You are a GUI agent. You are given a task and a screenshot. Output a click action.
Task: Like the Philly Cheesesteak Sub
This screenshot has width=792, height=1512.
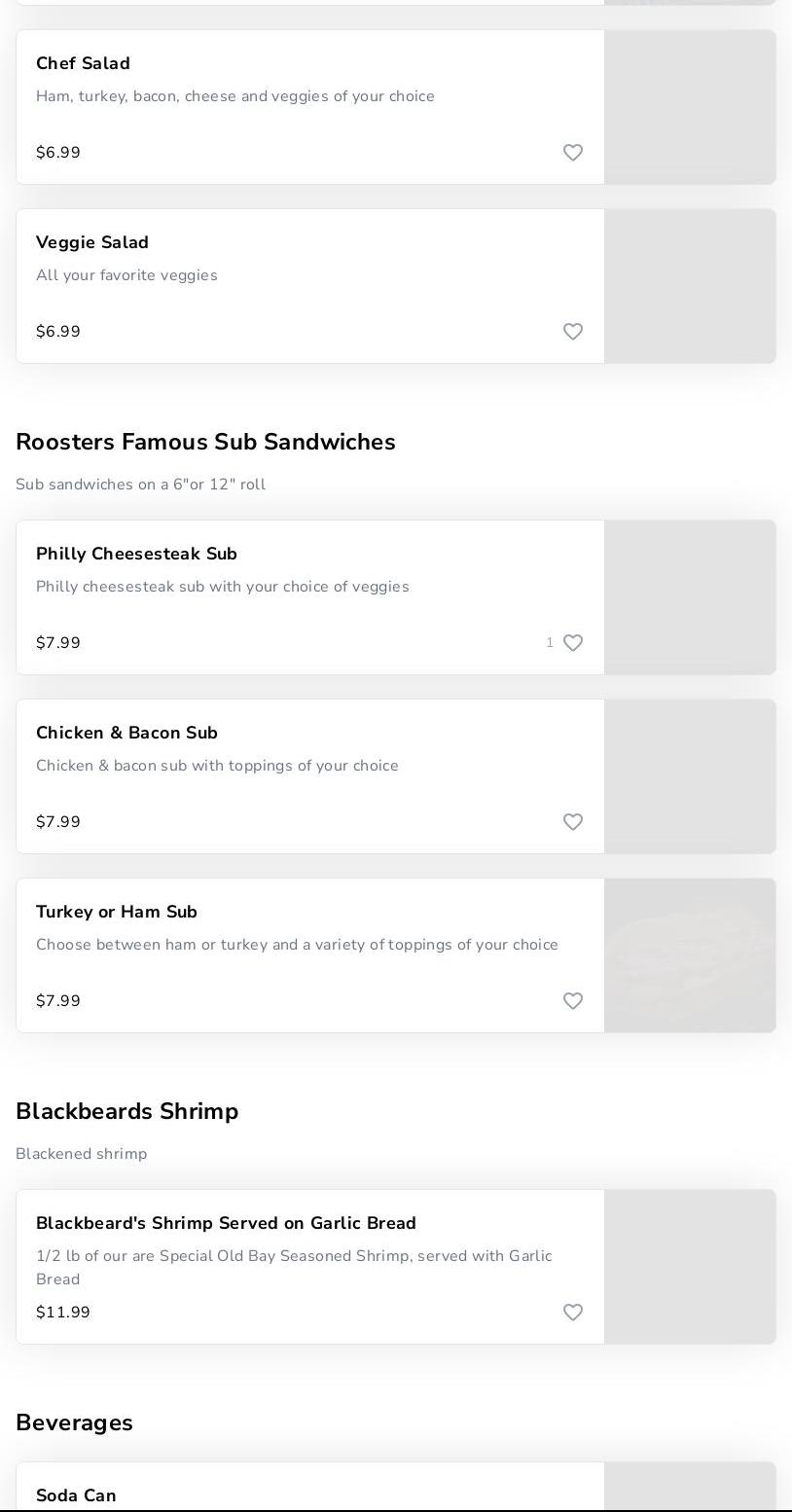573,643
